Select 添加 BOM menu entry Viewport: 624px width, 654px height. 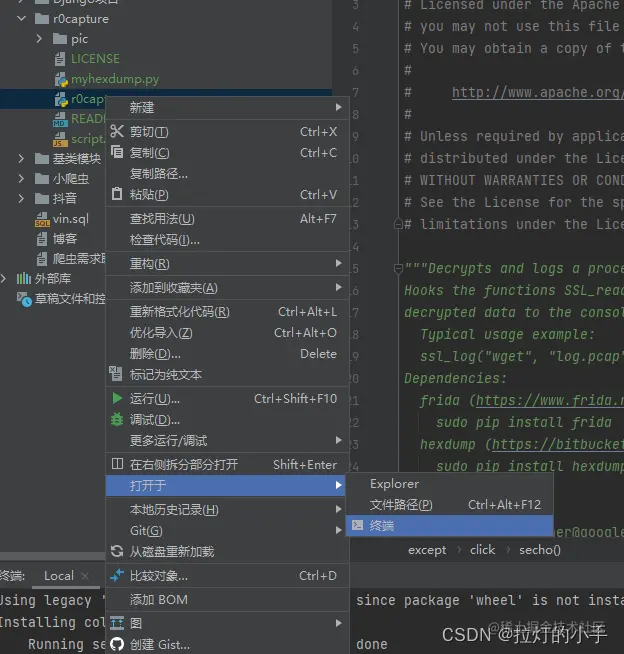tap(227, 600)
